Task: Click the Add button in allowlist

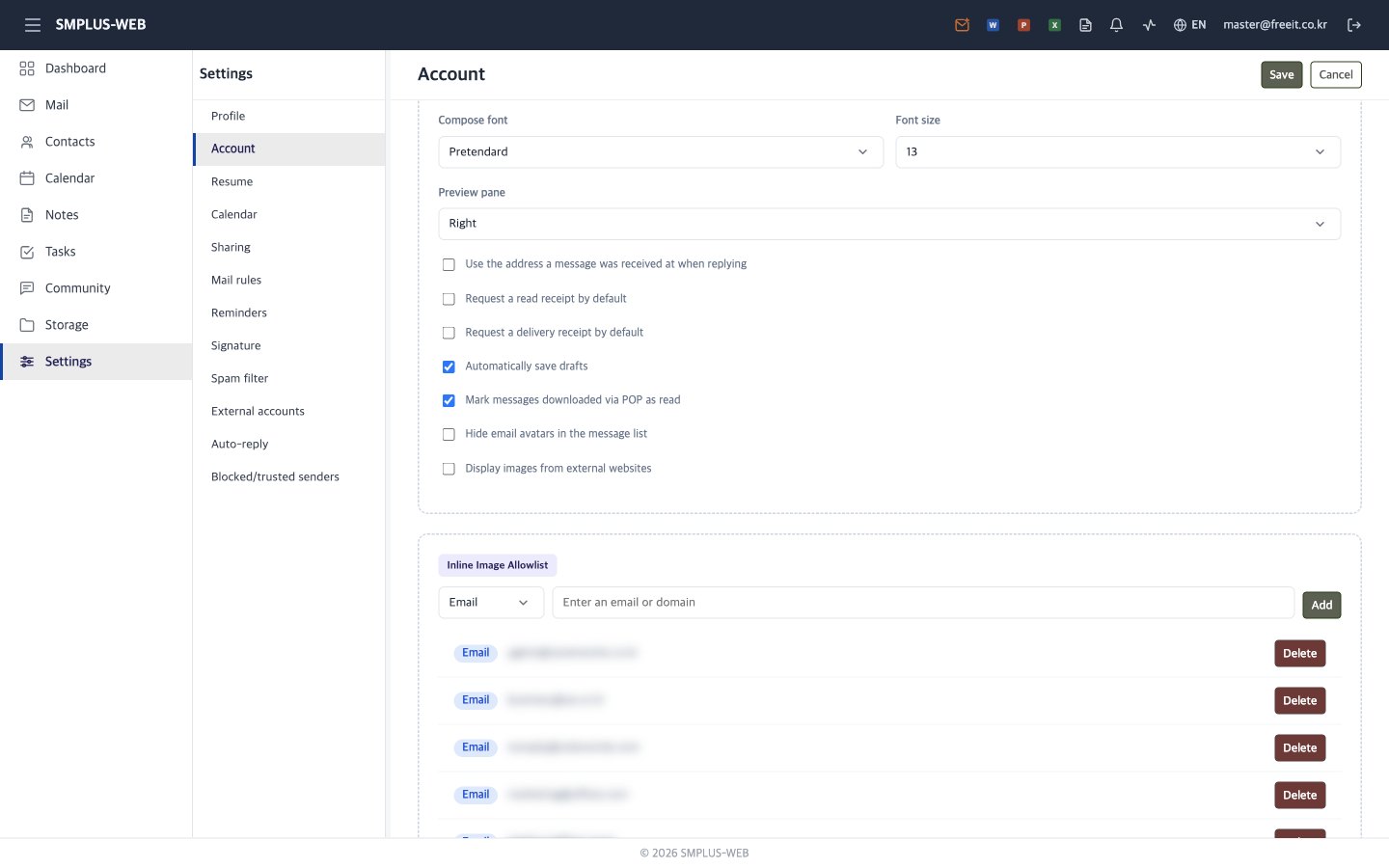Action: 1321,606
